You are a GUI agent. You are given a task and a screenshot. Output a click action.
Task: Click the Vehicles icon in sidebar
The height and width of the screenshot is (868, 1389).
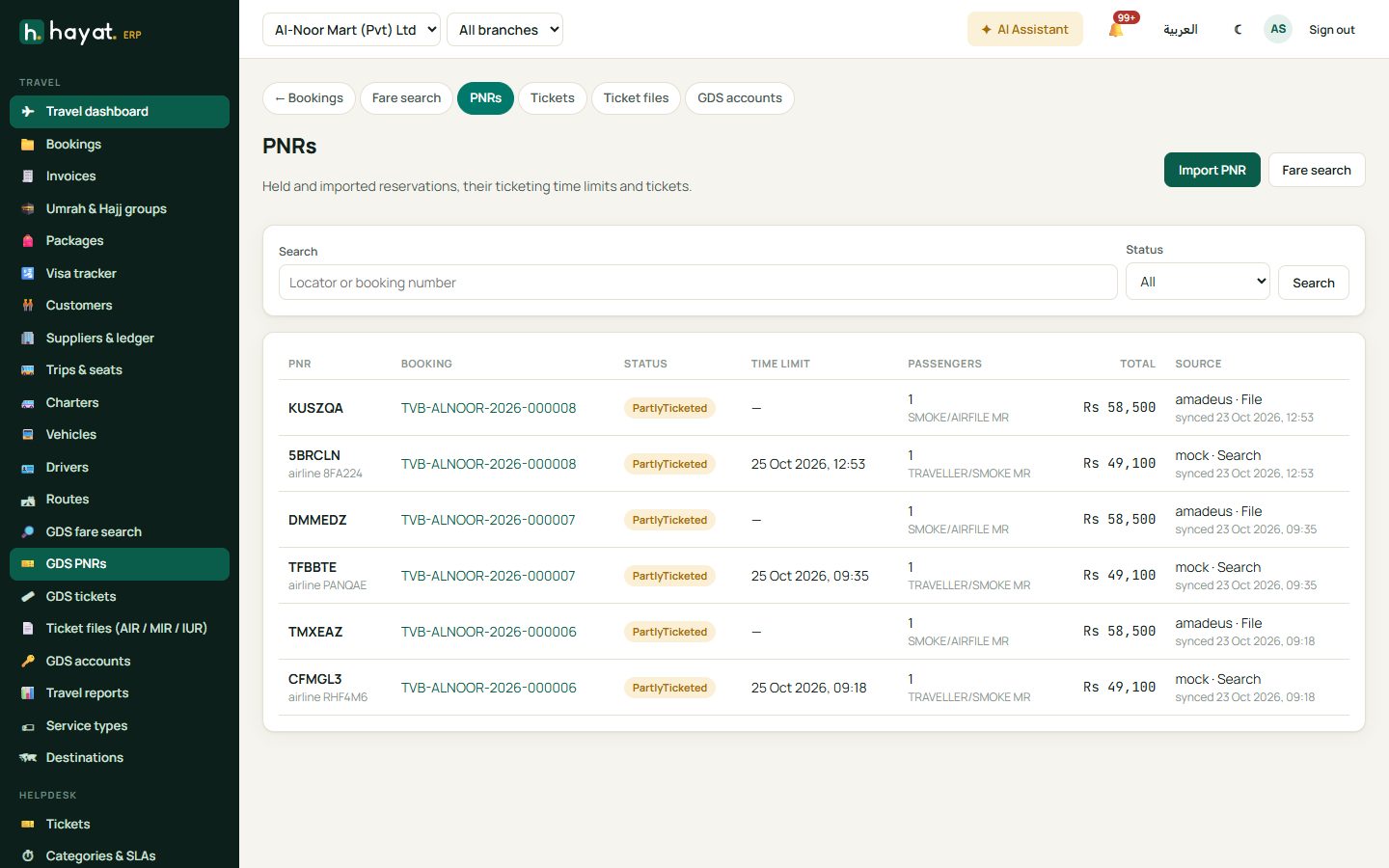point(28,435)
